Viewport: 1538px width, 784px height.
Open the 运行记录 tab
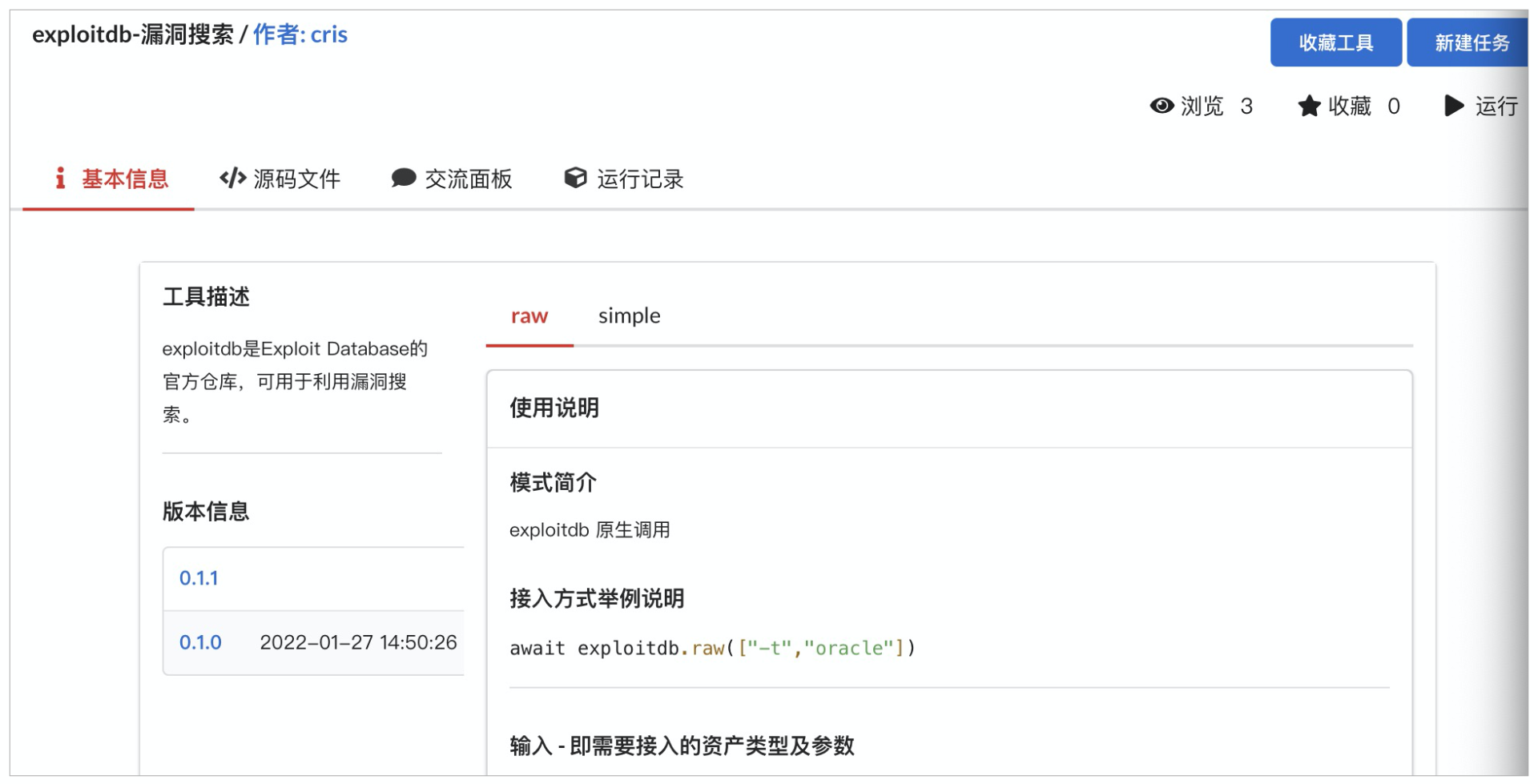pyautogui.click(x=639, y=179)
